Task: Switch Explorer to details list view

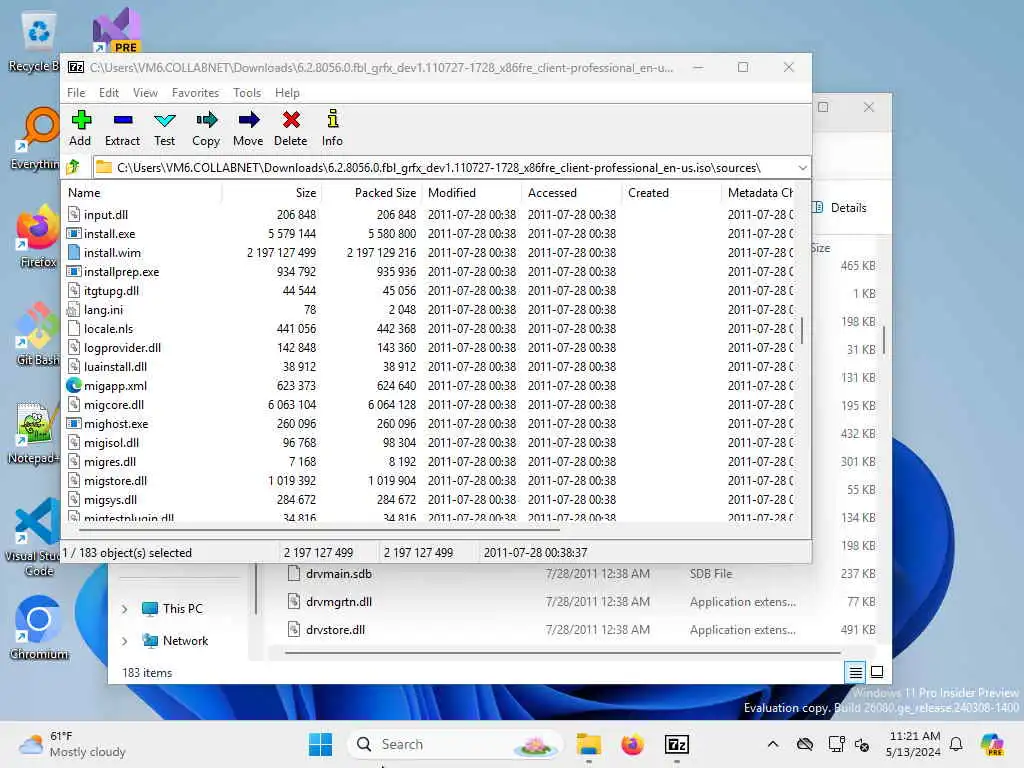Action: 855,671
